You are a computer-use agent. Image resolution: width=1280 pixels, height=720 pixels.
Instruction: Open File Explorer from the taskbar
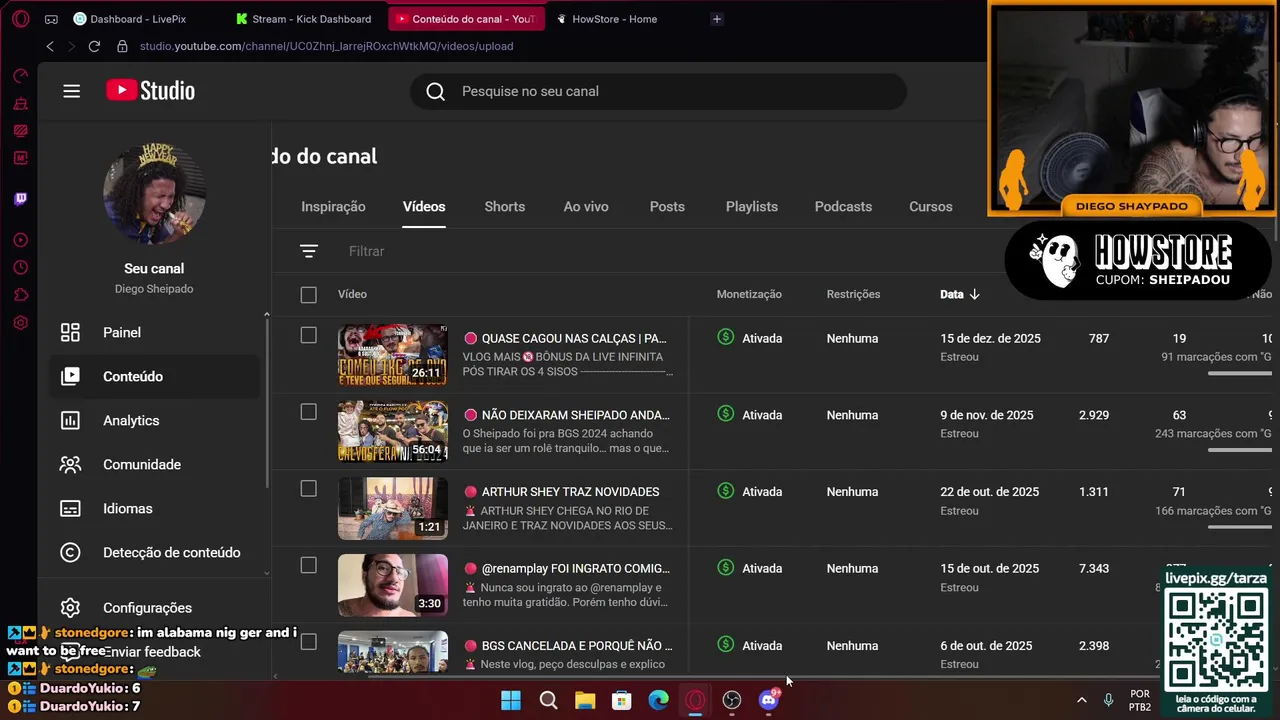pos(585,700)
